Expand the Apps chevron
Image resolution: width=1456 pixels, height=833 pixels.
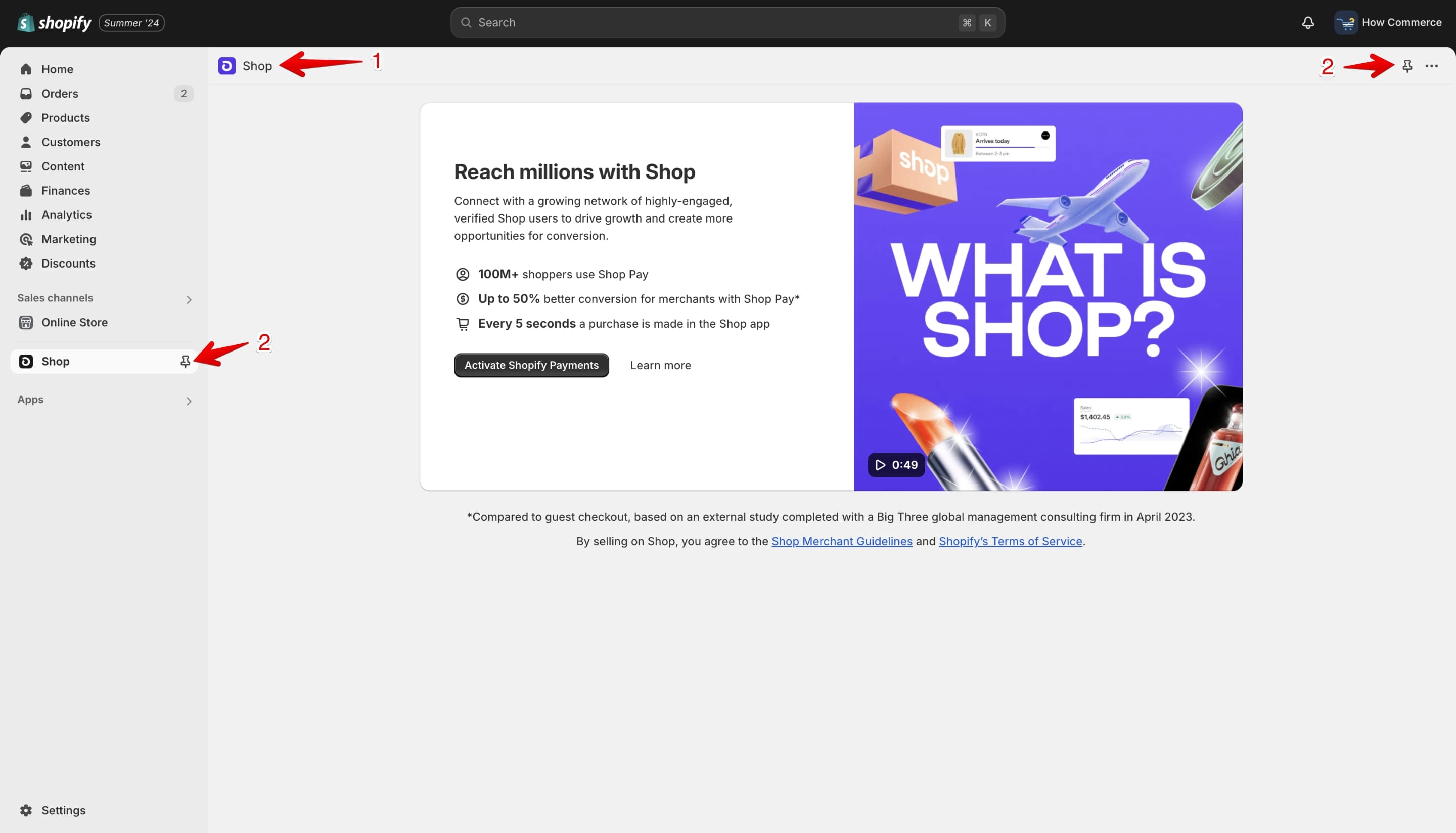189,401
